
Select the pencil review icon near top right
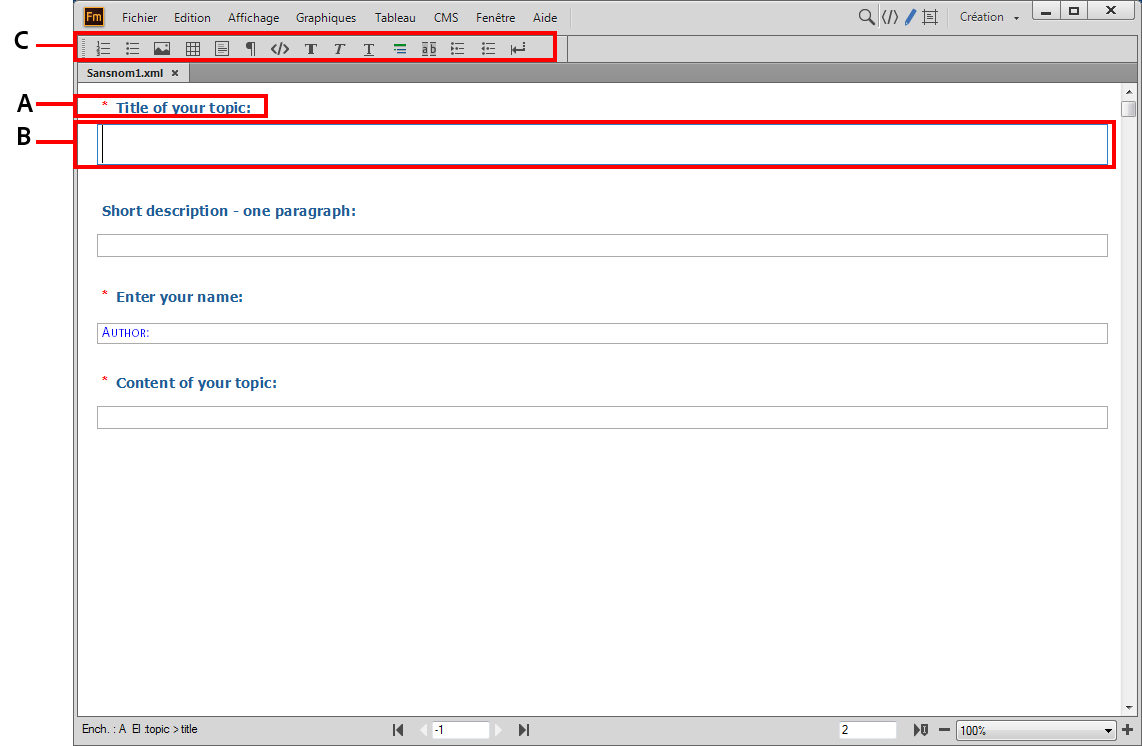pyautogui.click(x=911, y=16)
